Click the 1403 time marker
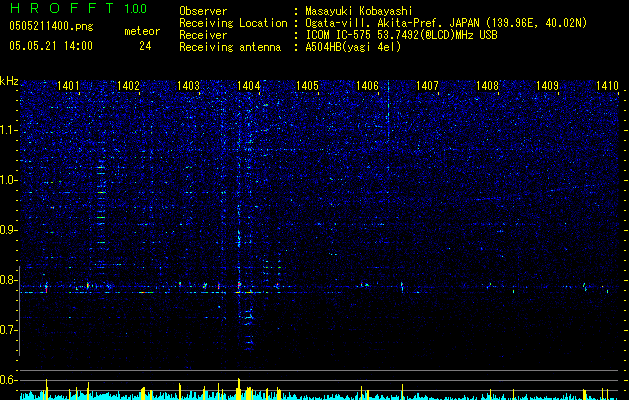The width and height of the screenshot is (629, 400). pyautogui.click(x=188, y=85)
